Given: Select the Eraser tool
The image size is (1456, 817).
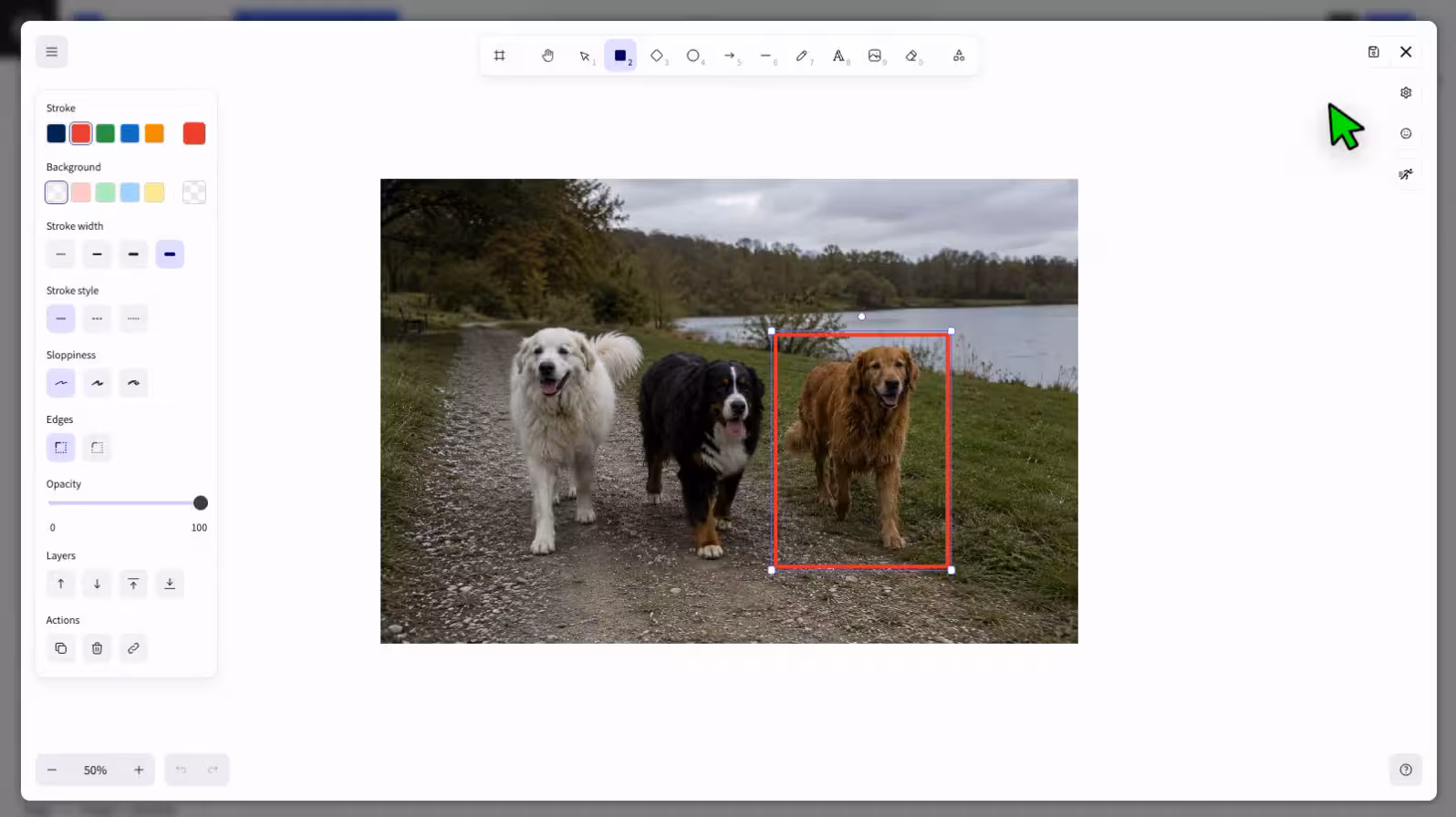Looking at the screenshot, I should pos(911,56).
